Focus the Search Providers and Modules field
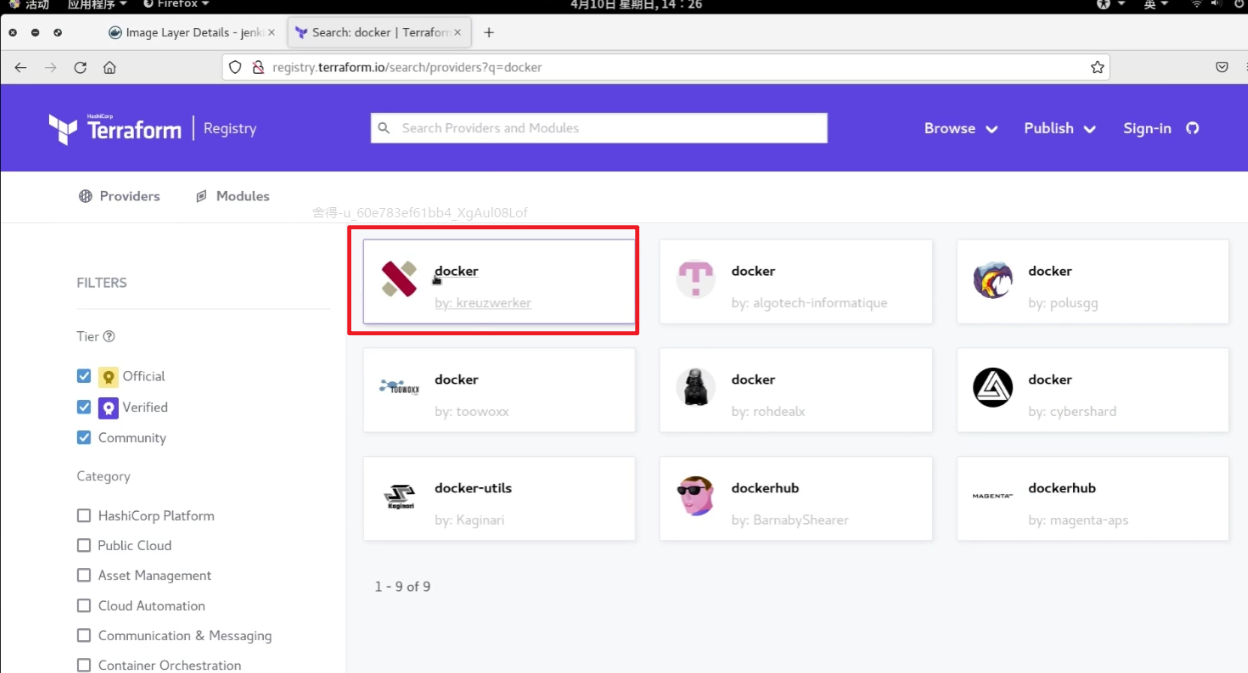Screen dimensions: 1248x673 (x=599, y=128)
